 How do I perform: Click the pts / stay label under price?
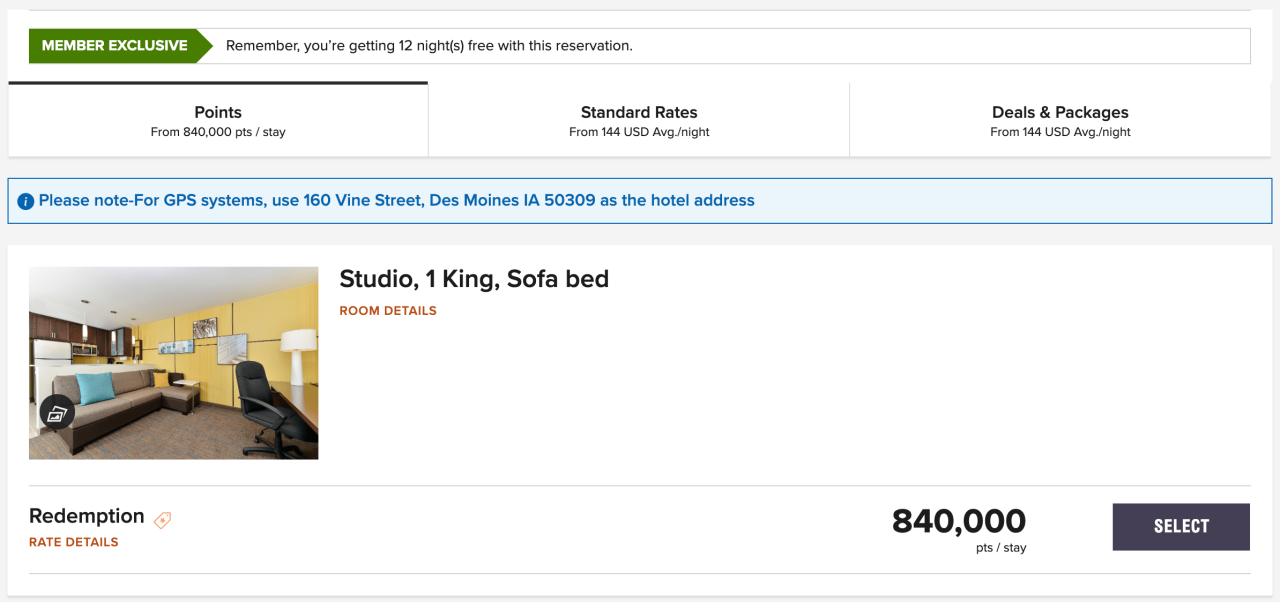1001,548
